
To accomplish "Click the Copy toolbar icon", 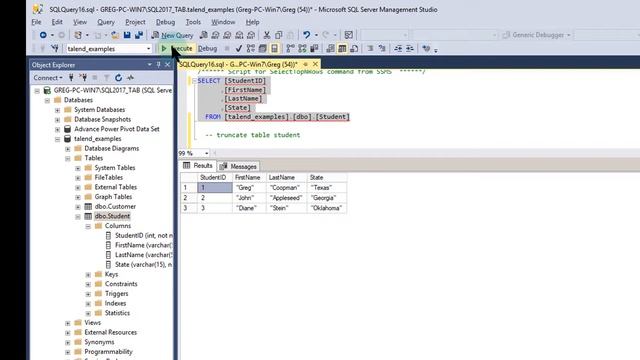I will [x=279, y=35].
